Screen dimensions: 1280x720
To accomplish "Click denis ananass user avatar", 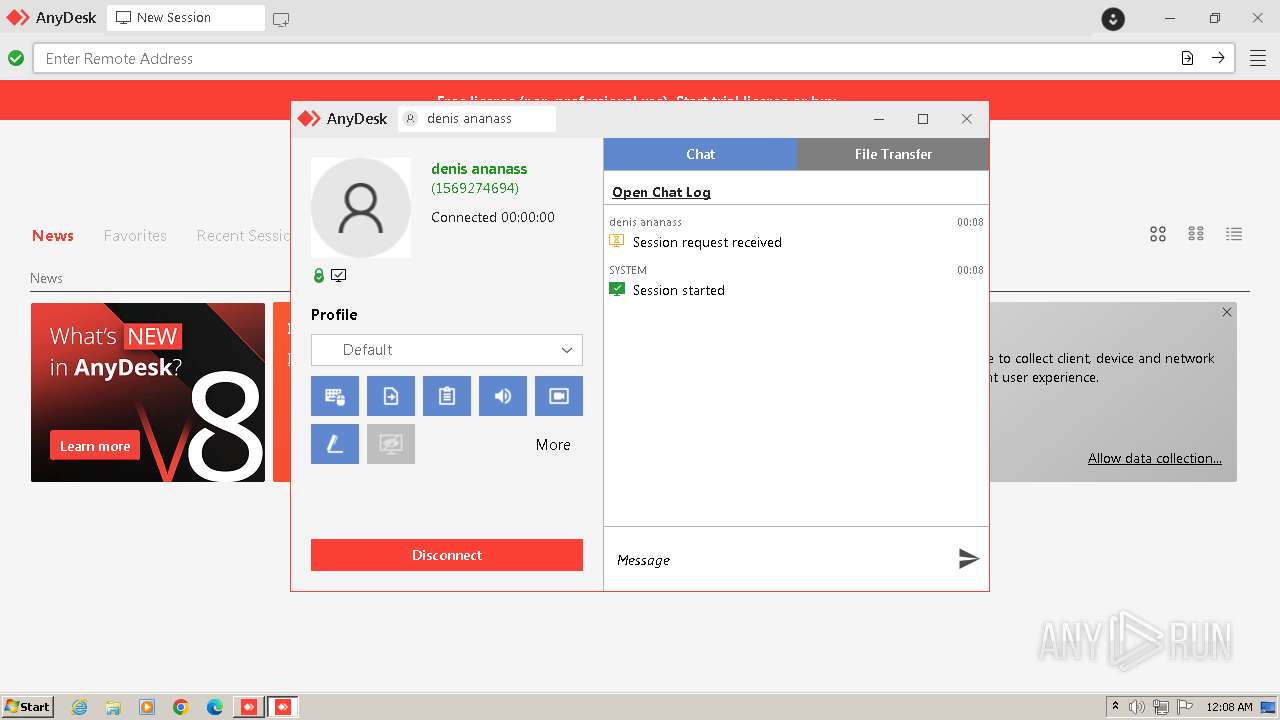I will pyautogui.click(x=361, y=208).
